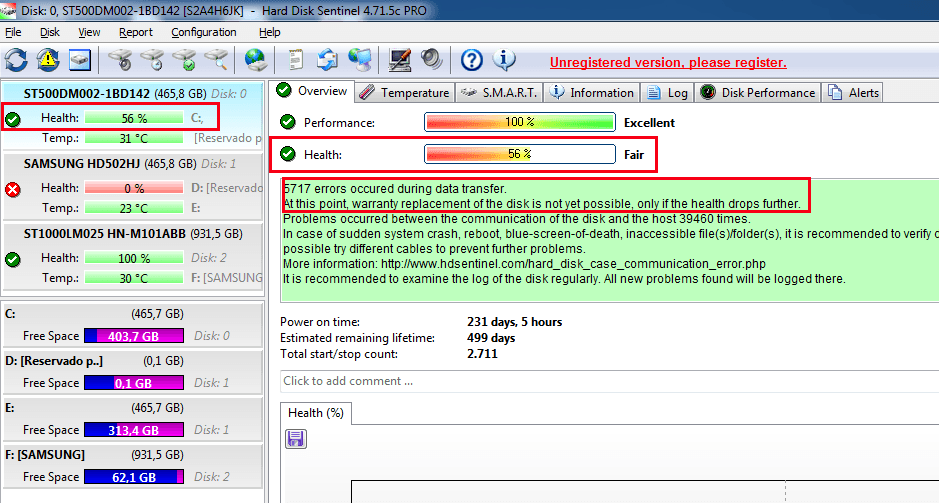
Task: Select the D: [Reservado p..] partition entry
Action: (x=133, y=372)
